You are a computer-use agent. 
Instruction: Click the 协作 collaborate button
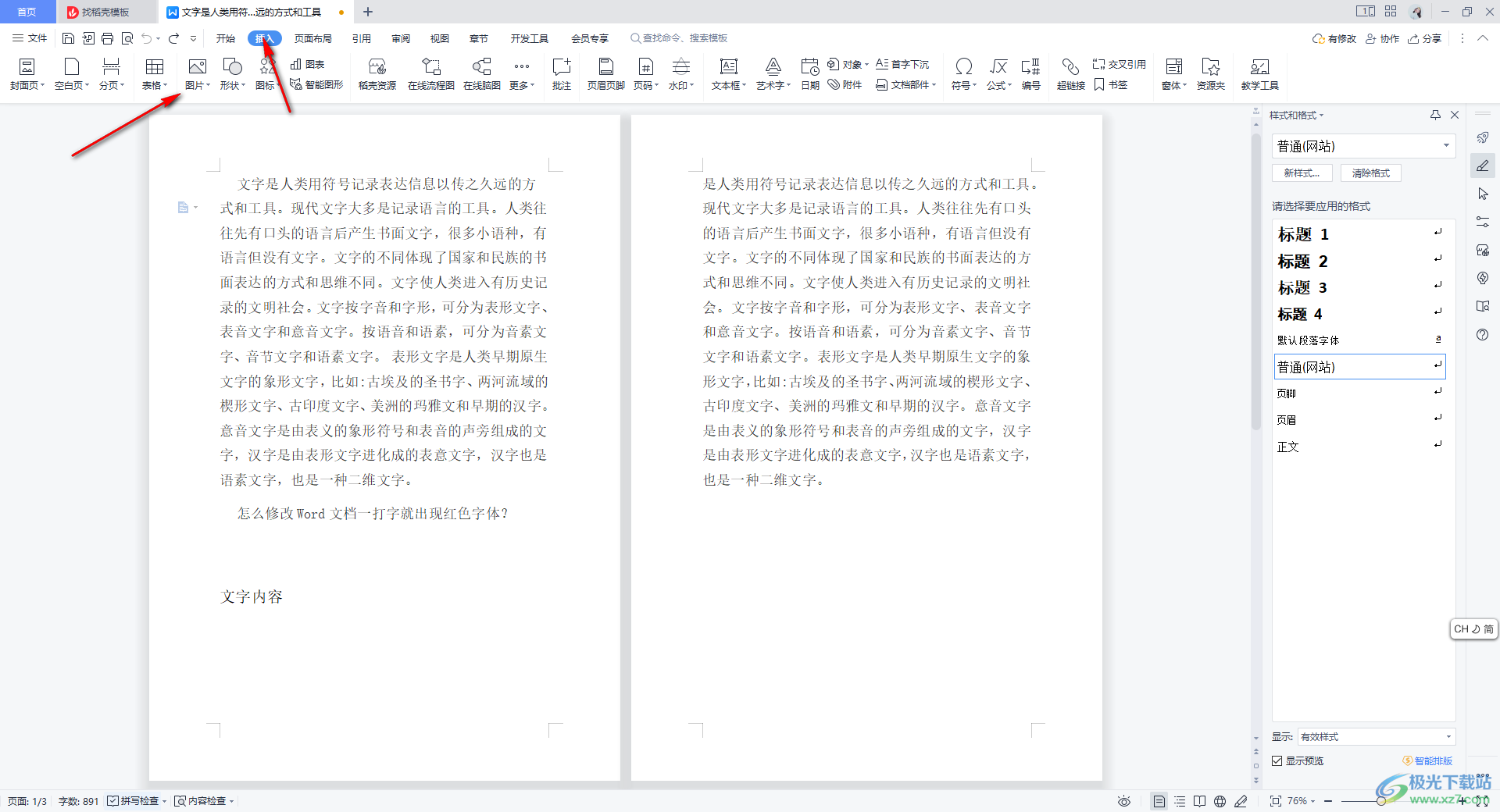click(x=1383, y=38)
